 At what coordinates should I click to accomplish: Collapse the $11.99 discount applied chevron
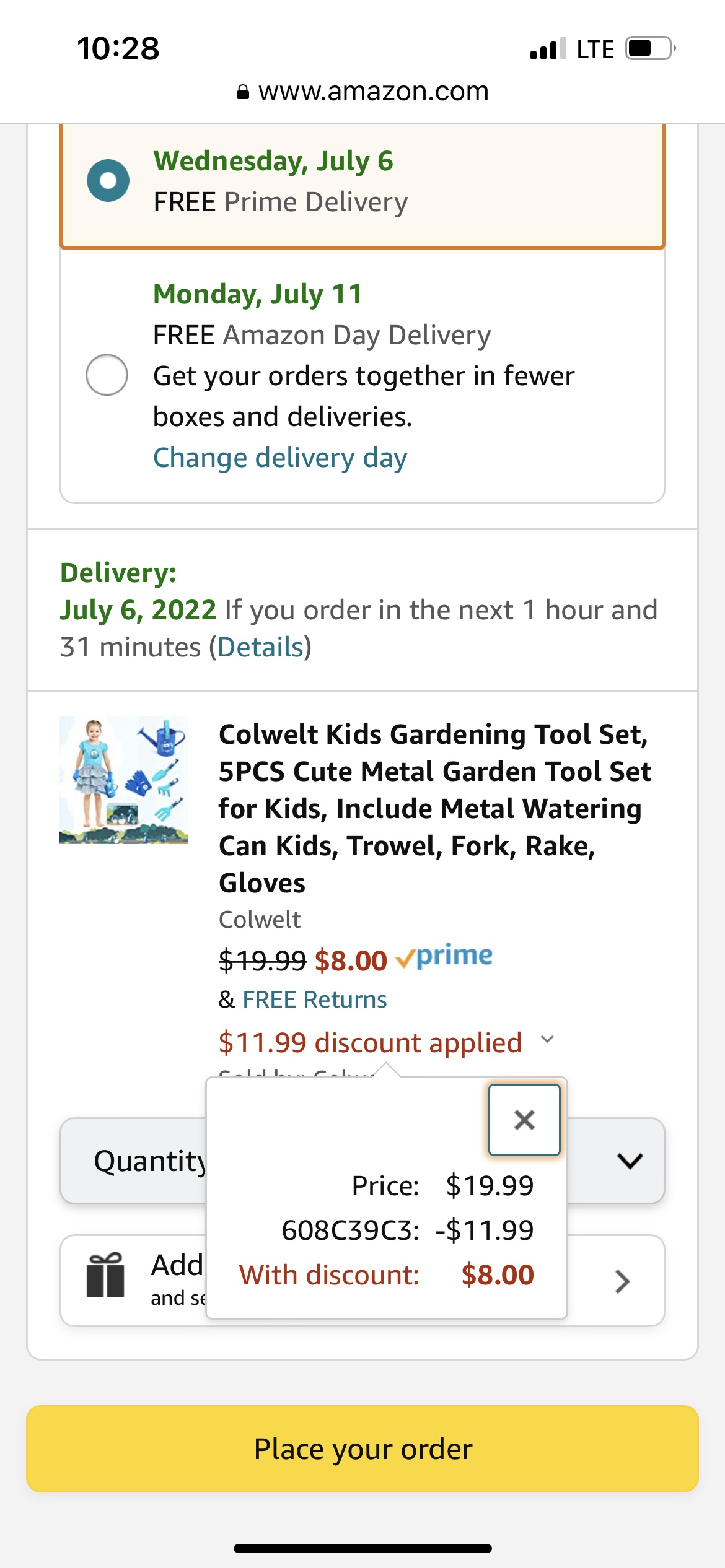(547, 1039)
